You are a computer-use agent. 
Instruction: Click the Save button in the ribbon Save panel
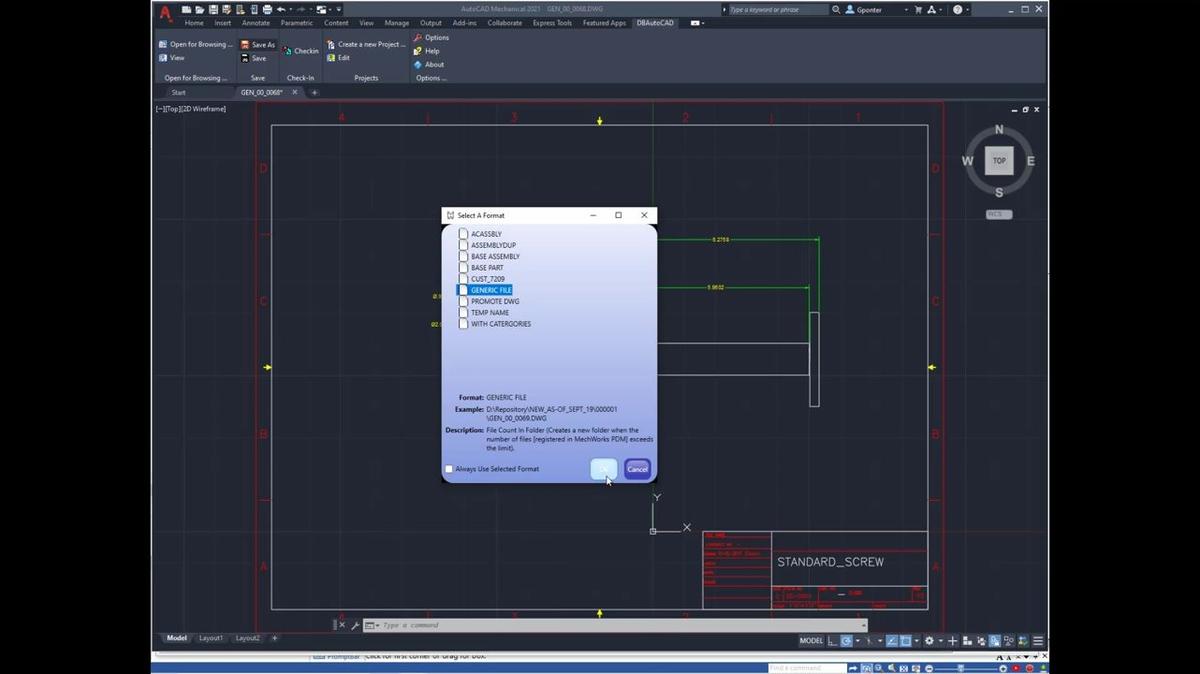tap(254, 58)
